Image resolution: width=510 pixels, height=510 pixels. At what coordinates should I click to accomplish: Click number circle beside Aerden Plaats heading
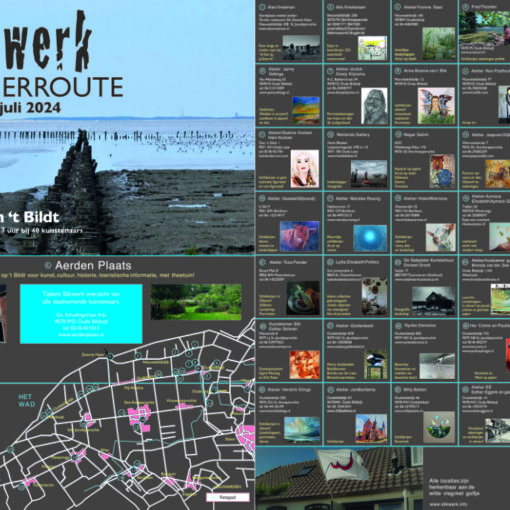pyautogui.click(x=48, y=265)
